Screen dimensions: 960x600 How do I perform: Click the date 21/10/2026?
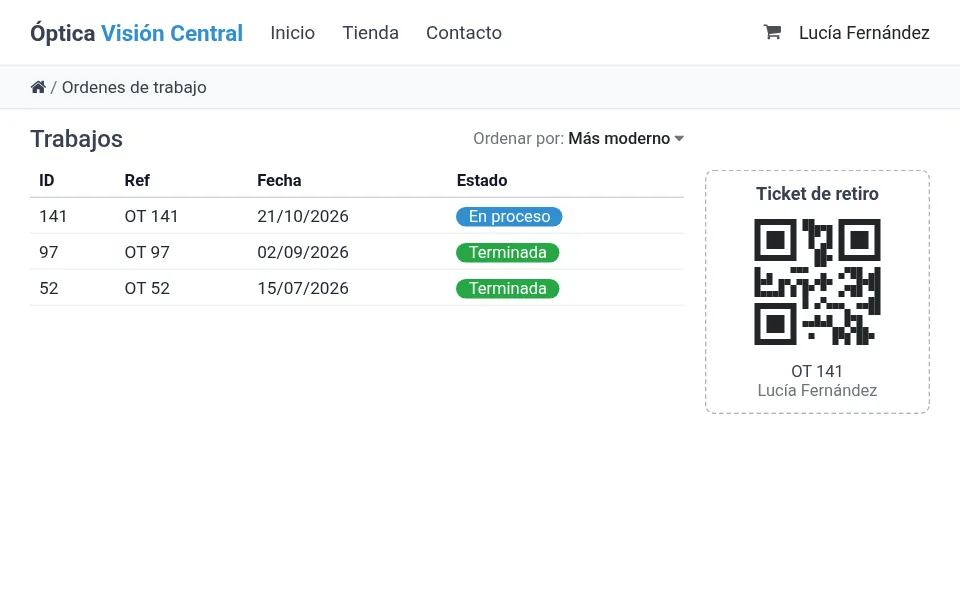point(302,216)
